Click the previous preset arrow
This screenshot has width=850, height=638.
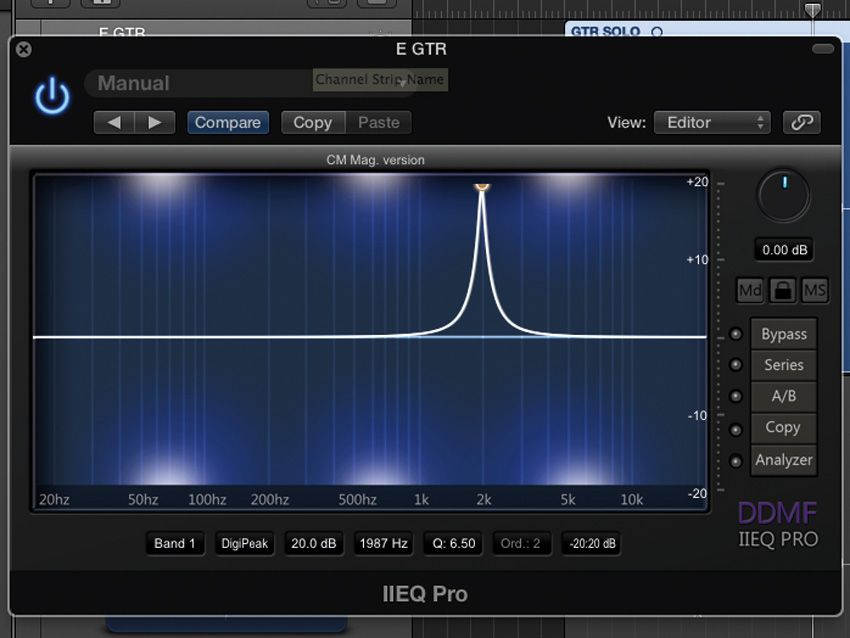click(113, 122)
